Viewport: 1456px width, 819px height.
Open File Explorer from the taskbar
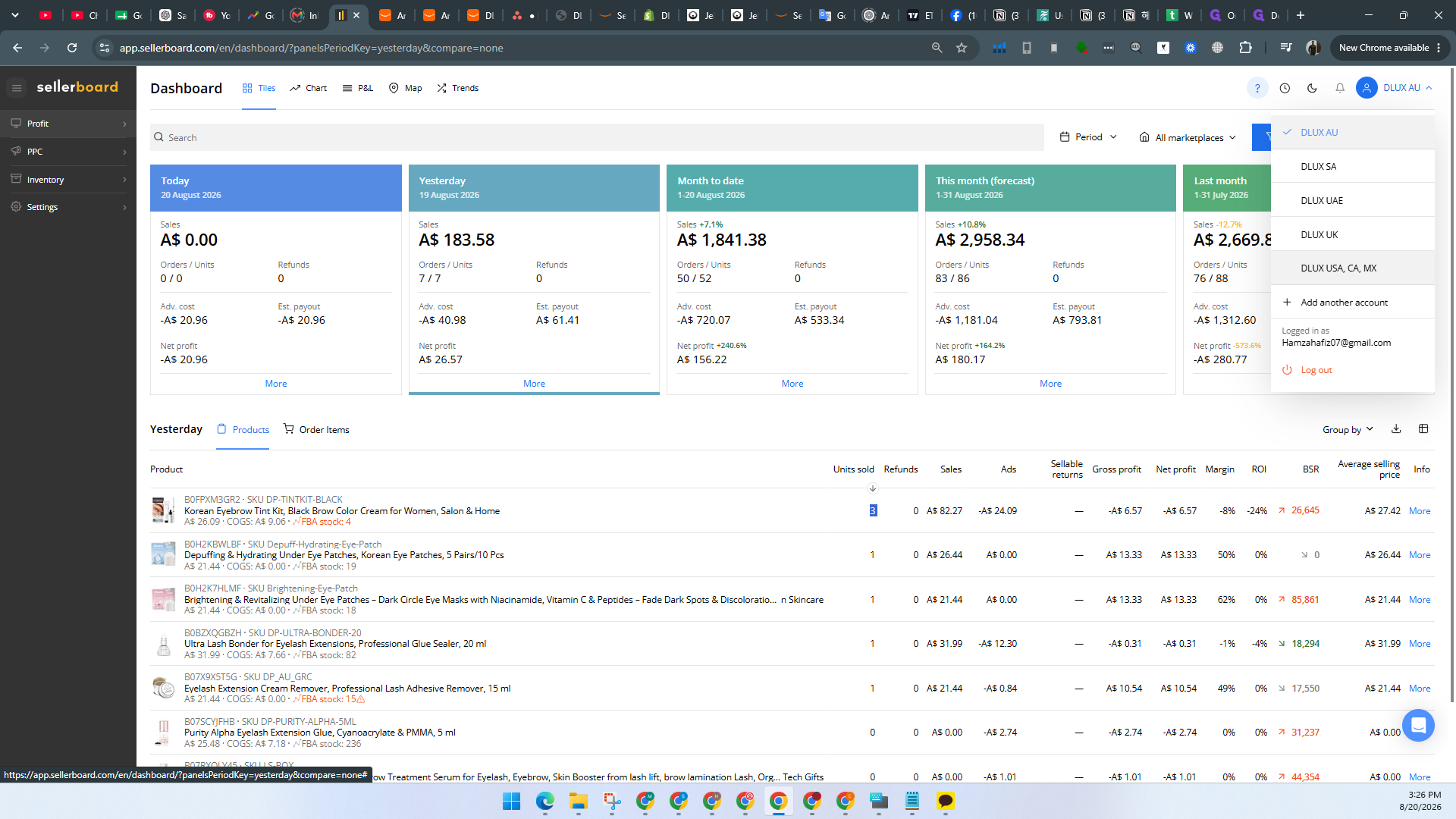[579, 801]
